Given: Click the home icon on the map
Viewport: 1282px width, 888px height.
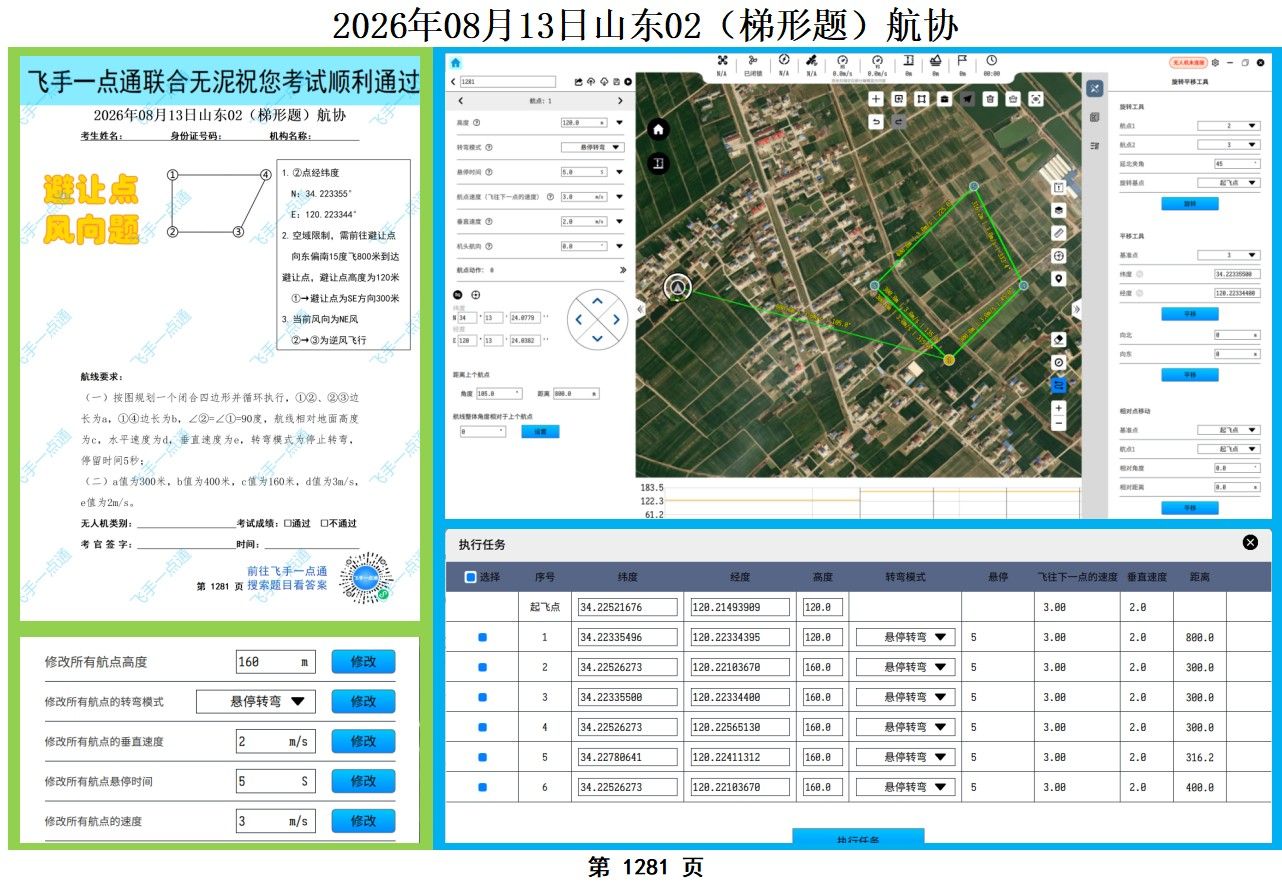Looking at the screenshot, I should (658, 129).
